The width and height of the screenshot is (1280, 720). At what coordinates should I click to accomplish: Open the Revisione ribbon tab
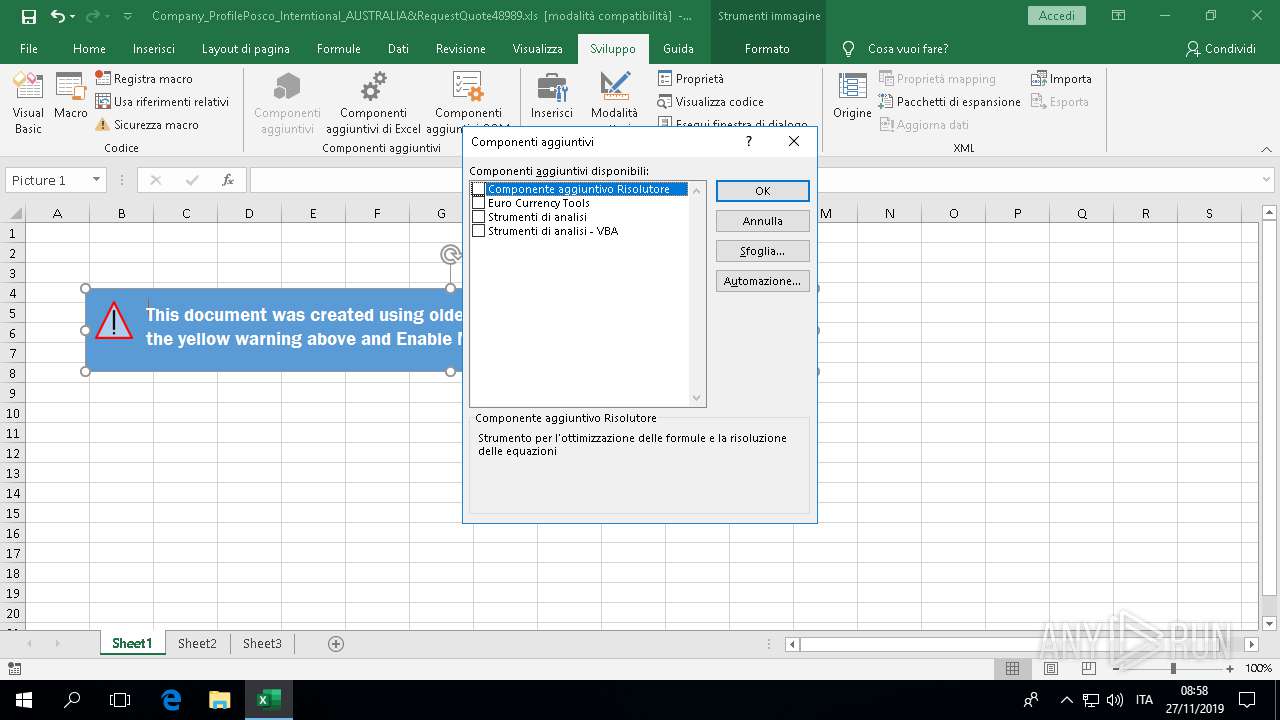click(x=461, y=49)
